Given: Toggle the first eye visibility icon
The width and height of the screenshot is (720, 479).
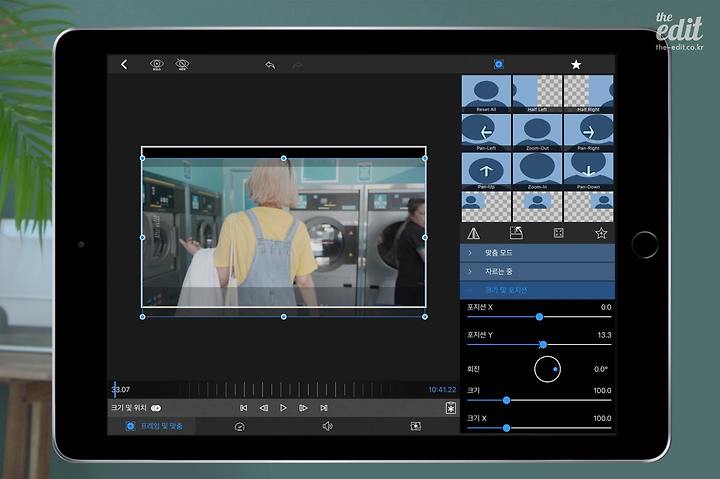Looking at the screenshot, I should point(157,64).
